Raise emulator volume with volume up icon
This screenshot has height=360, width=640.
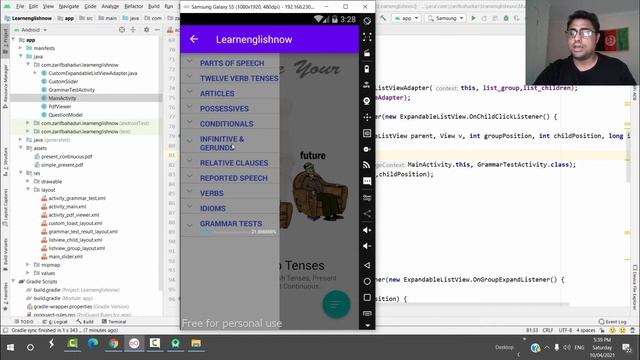[x=367, y=230]
